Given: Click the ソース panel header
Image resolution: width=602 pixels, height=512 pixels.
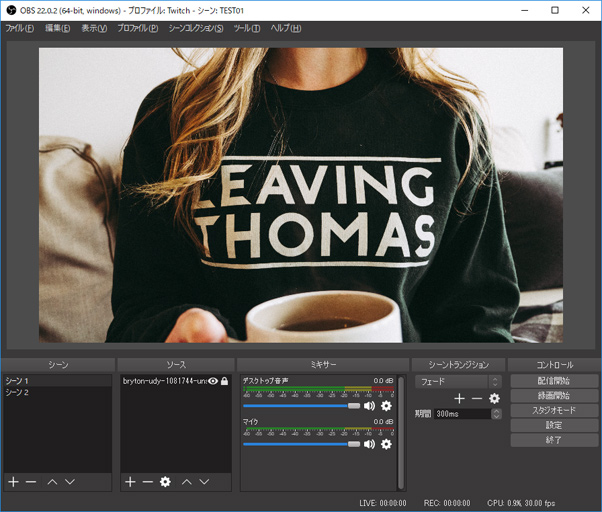Looking at the screenshot, I should coord(176,365).
